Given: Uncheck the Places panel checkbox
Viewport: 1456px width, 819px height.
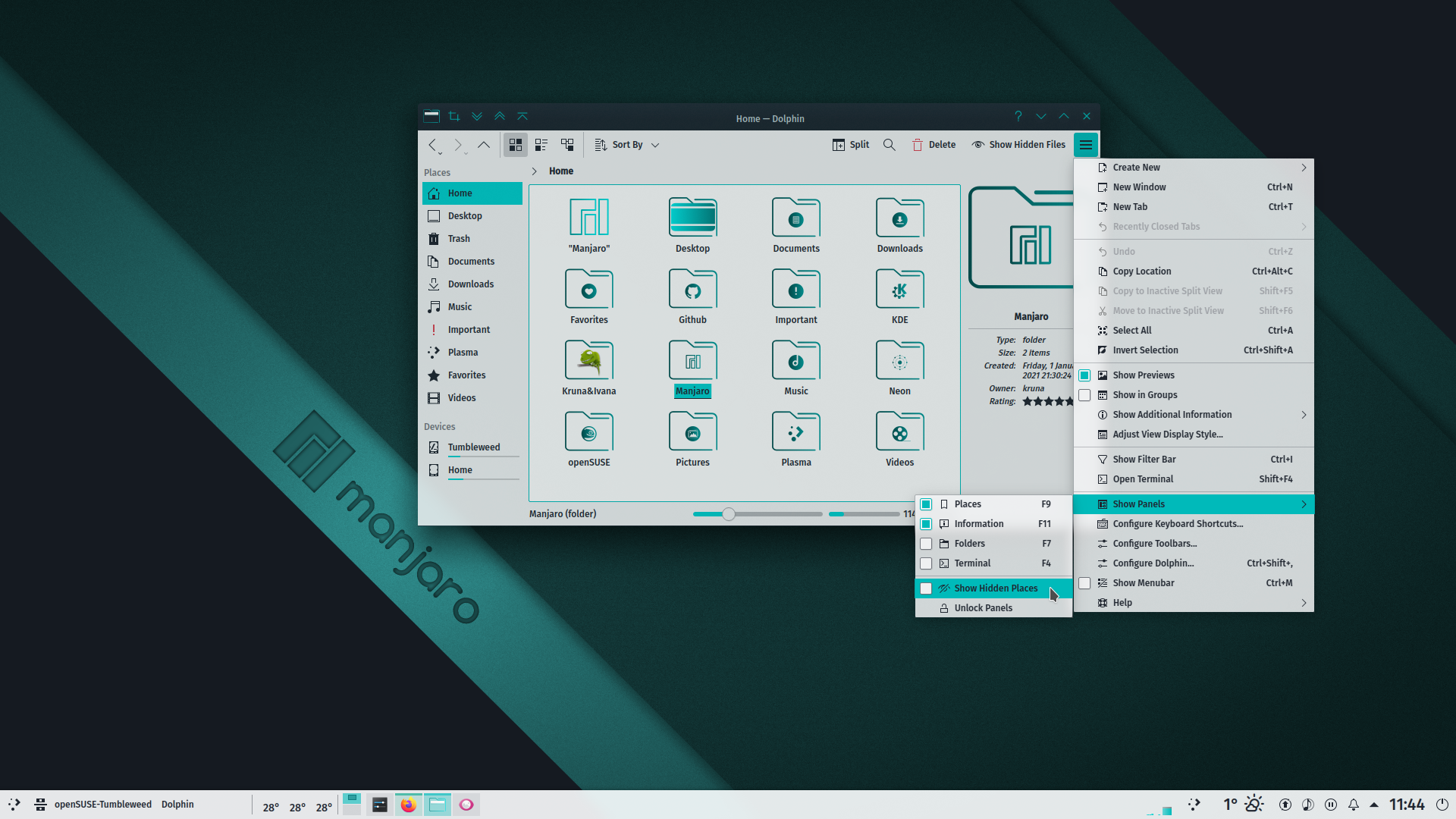Looking at the screenshot, I should pos(926,504).
